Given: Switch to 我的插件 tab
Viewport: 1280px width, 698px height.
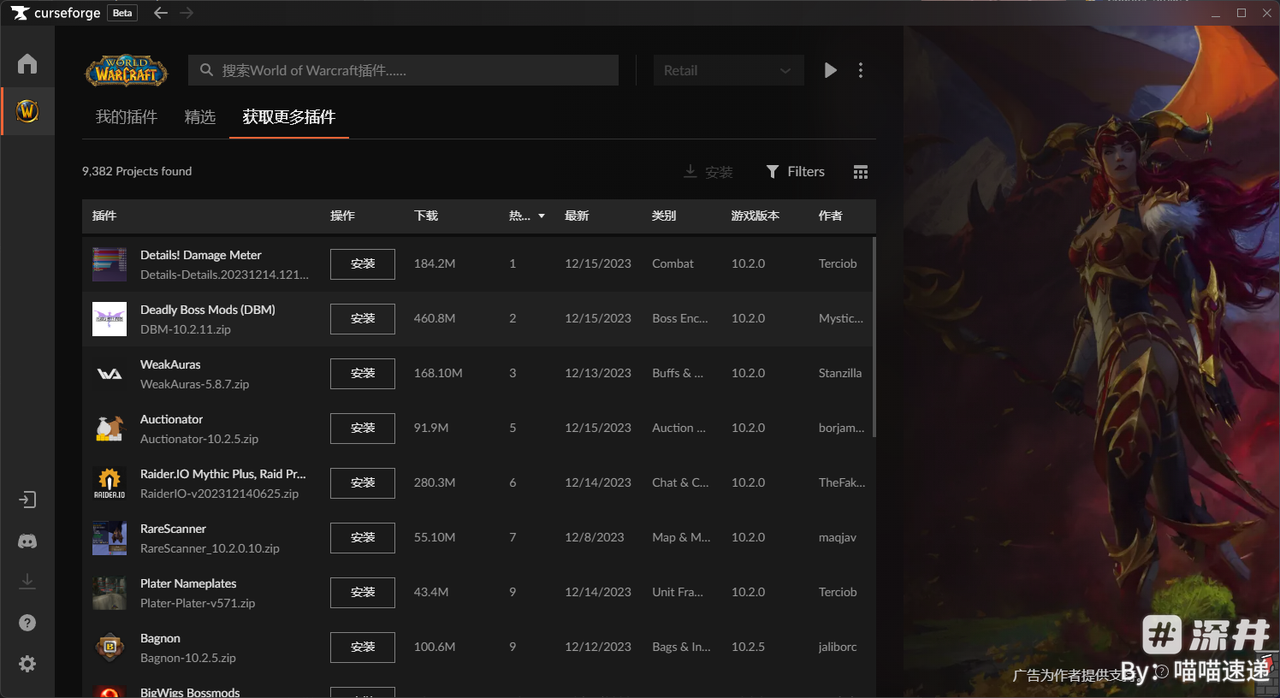Looking at the screenshot, I should point(126,117).
